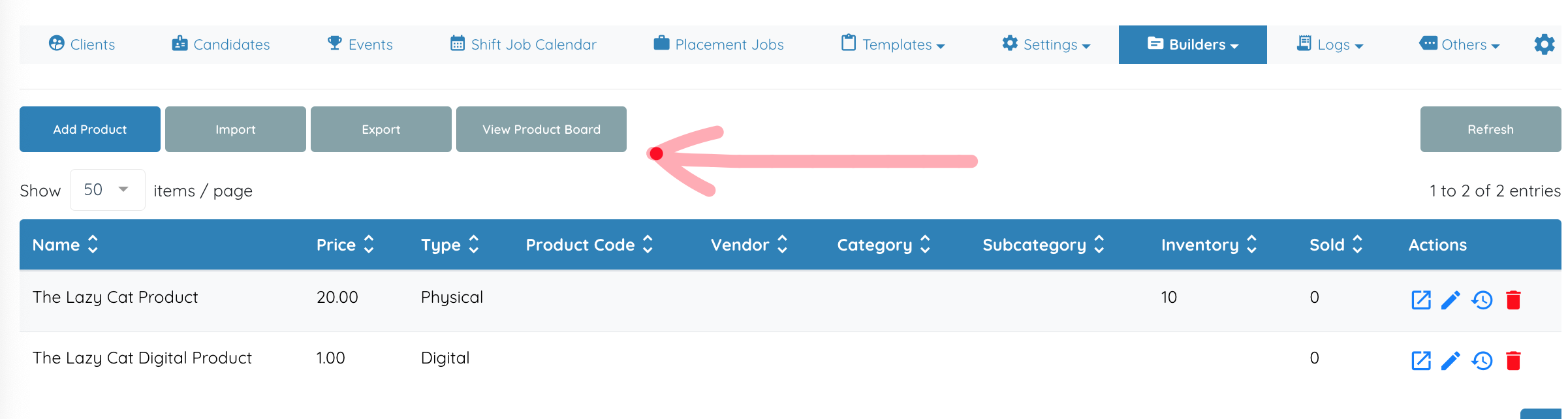Click the gear icon at far right of navbar
This screenshot has height=419, width=1568.
pyautogui.click(x=1544, y=44)
